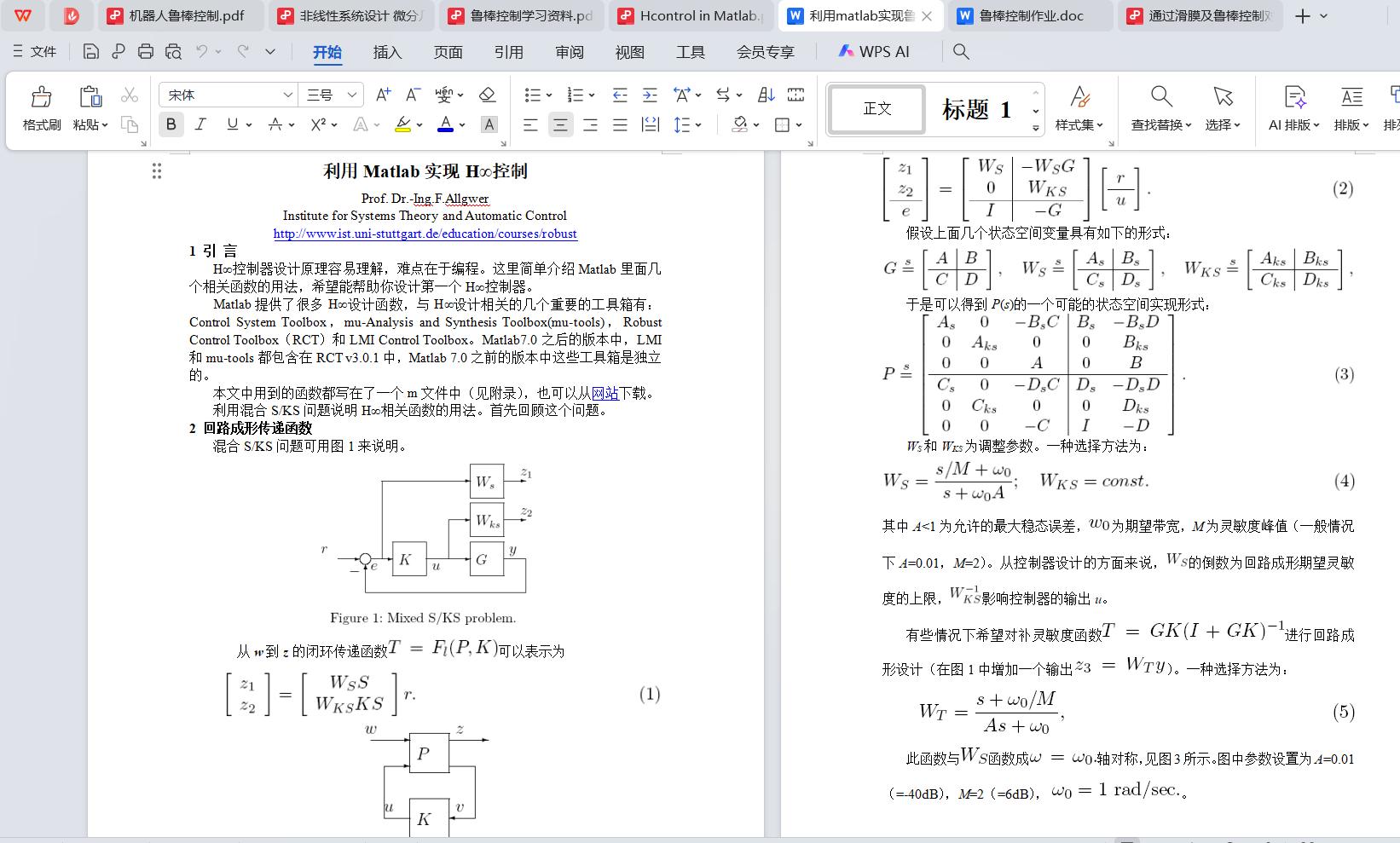This screenshot has height=843, width=1400.
Task: Click the sort (A-Z arrow) icon
Action: coord(767,95)
